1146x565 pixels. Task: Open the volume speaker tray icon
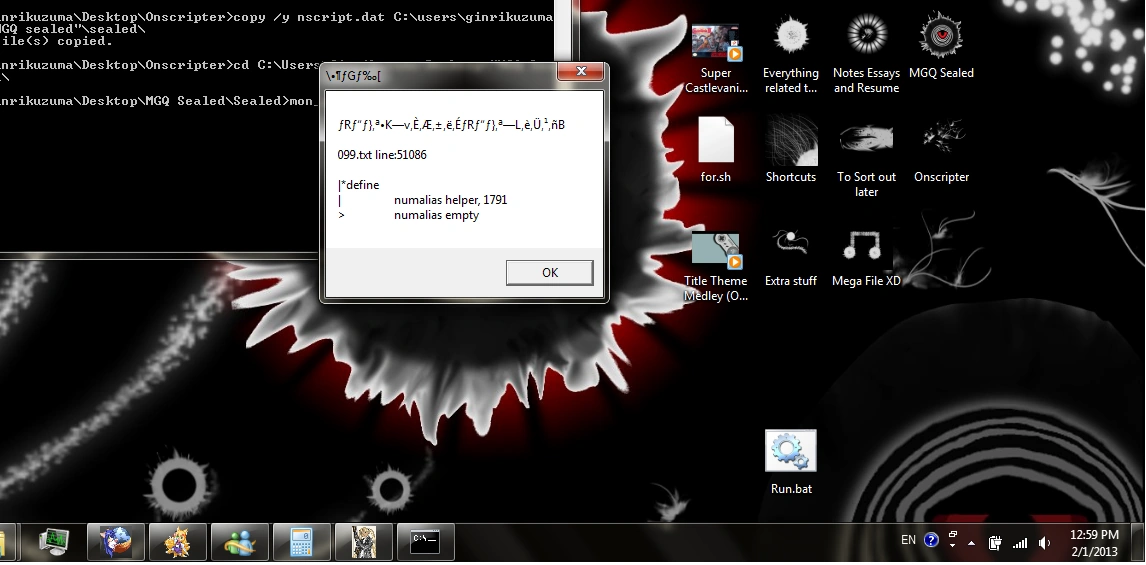(1045, 542)
